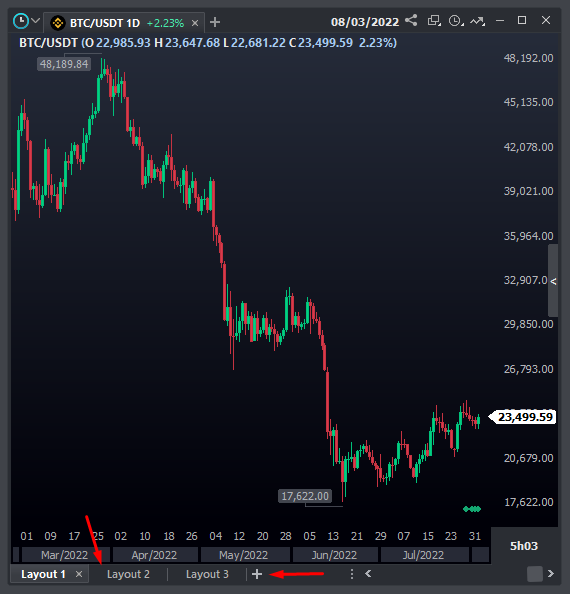Viewport: 570px width, 594px height.
Task: Open the share chart icon
Action: [x=411, y=20]
